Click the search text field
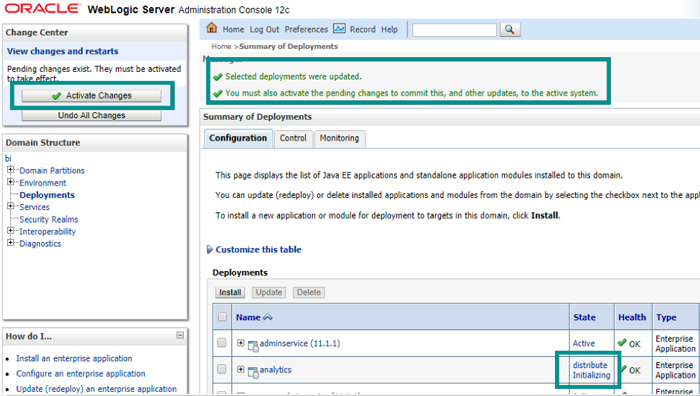Viewport: 700px width, 396px height. click(x=454, y=30)
